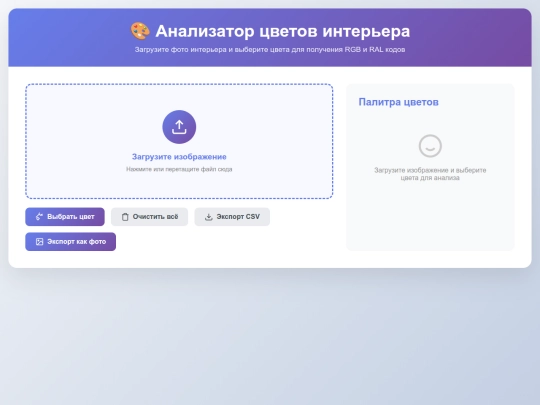This screenshot has width=540, height=405.
Task: Click the Выбрать цвет button
Action: click(x=65, y=217)
